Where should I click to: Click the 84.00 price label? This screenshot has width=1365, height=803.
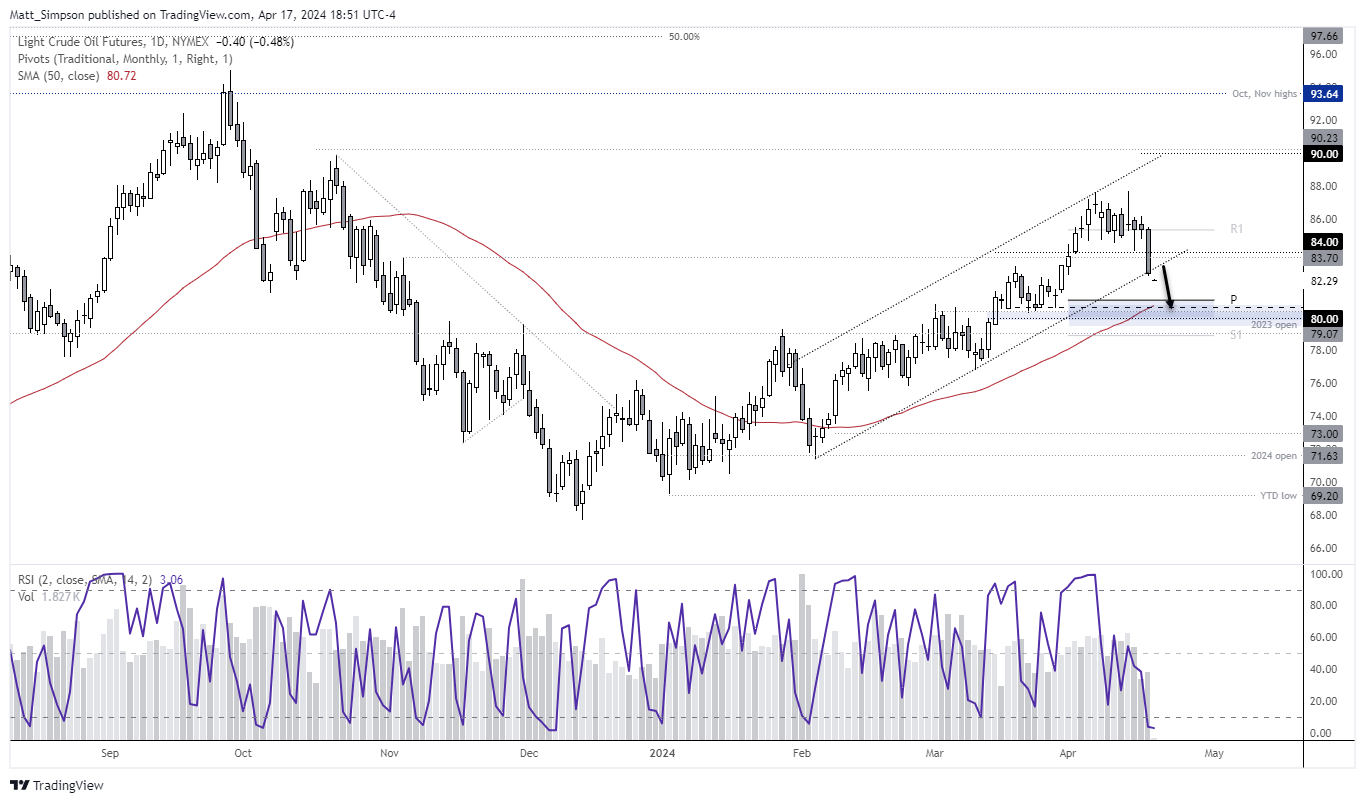click(1326, 242)
